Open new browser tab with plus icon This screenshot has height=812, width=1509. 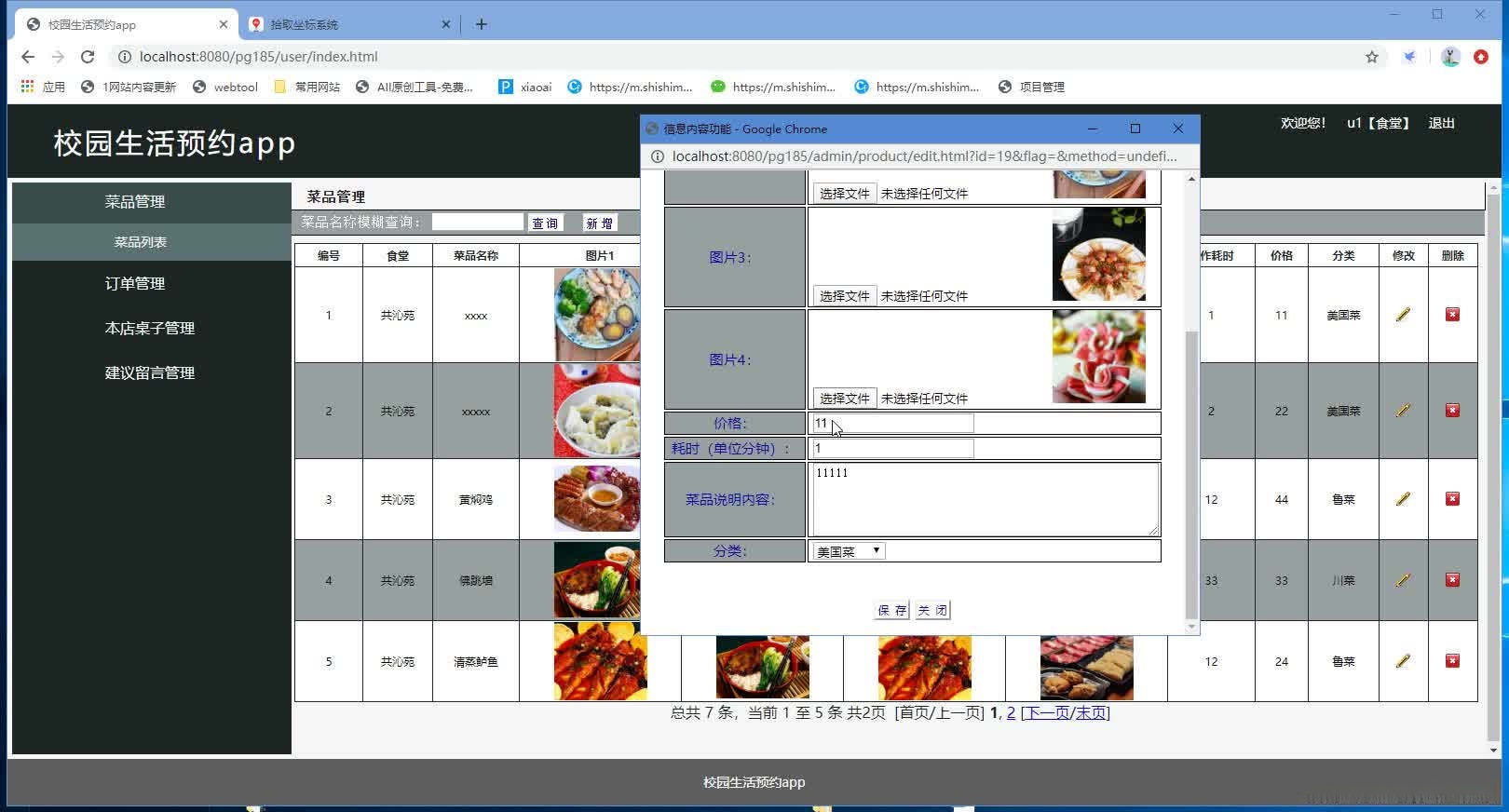482,24
